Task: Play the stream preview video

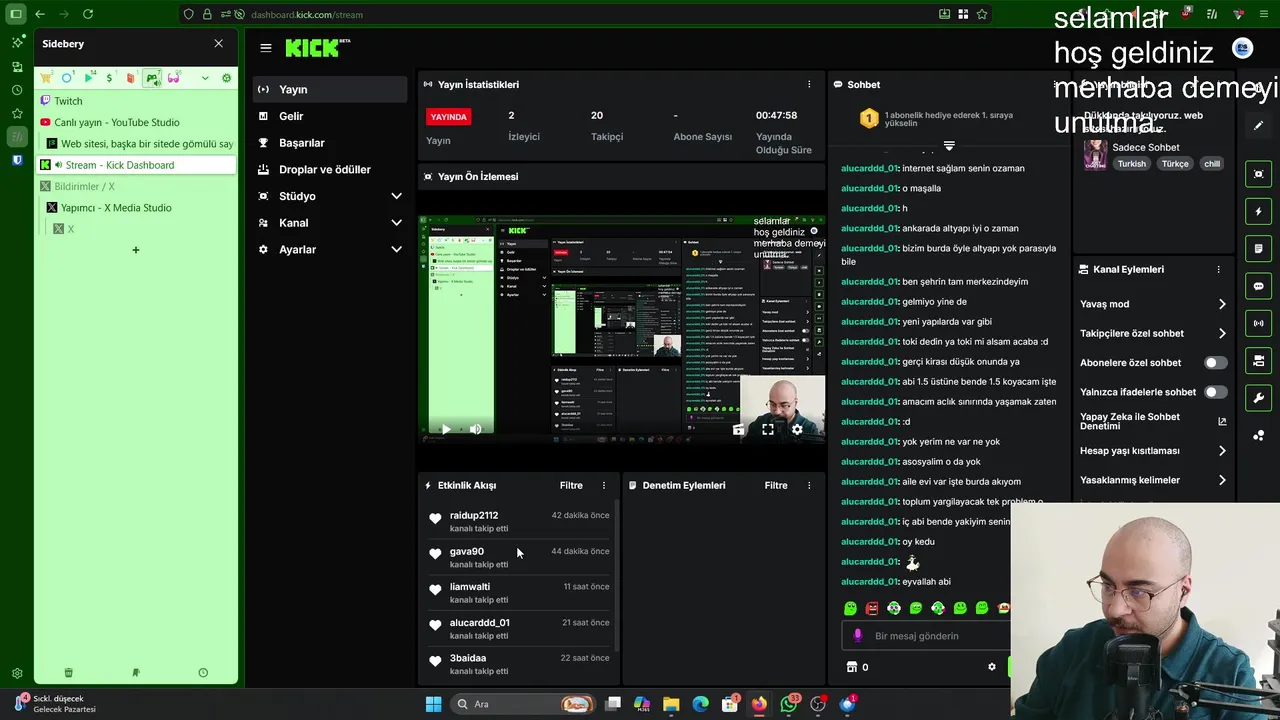Action: (x=445, y=429)
